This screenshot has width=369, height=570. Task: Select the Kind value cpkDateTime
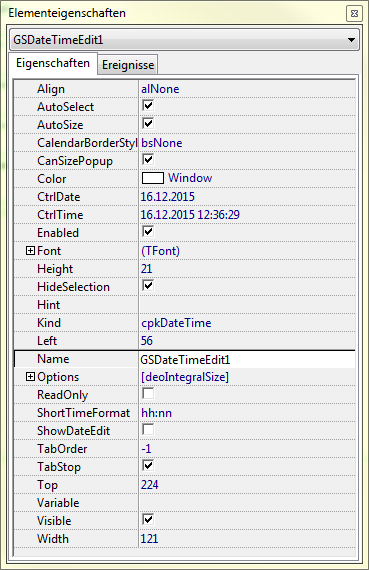pos(176,323)
